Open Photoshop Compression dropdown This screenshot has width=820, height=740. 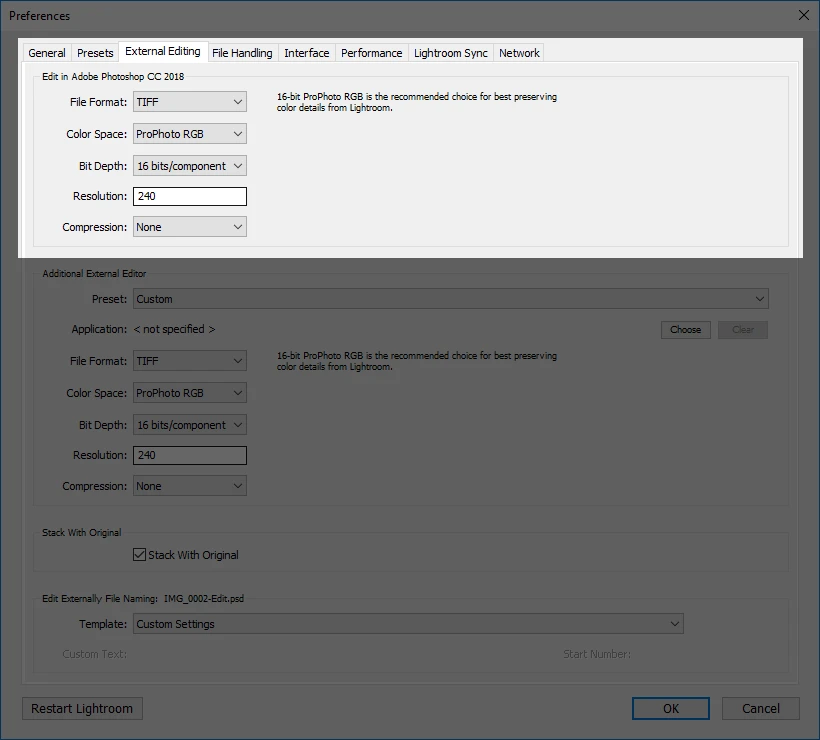tap(190, 227)
